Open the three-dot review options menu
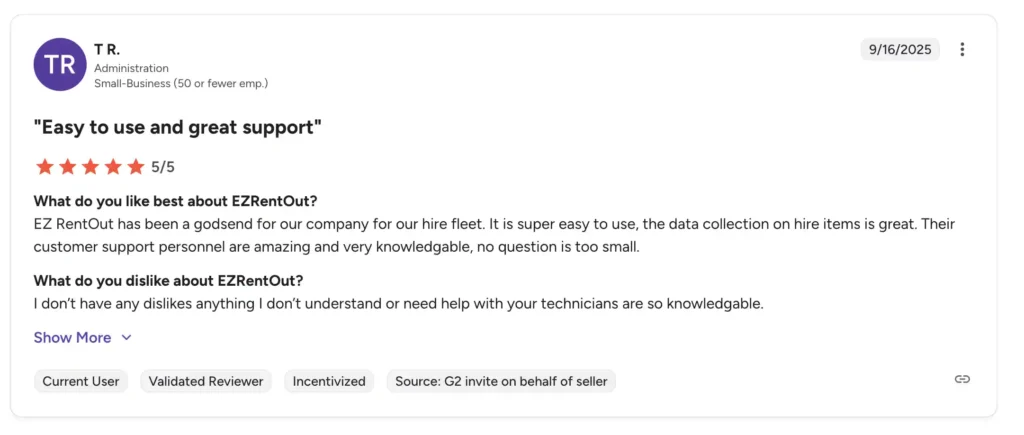Screen dimensions: 1024x435 [x=962, y=50]
